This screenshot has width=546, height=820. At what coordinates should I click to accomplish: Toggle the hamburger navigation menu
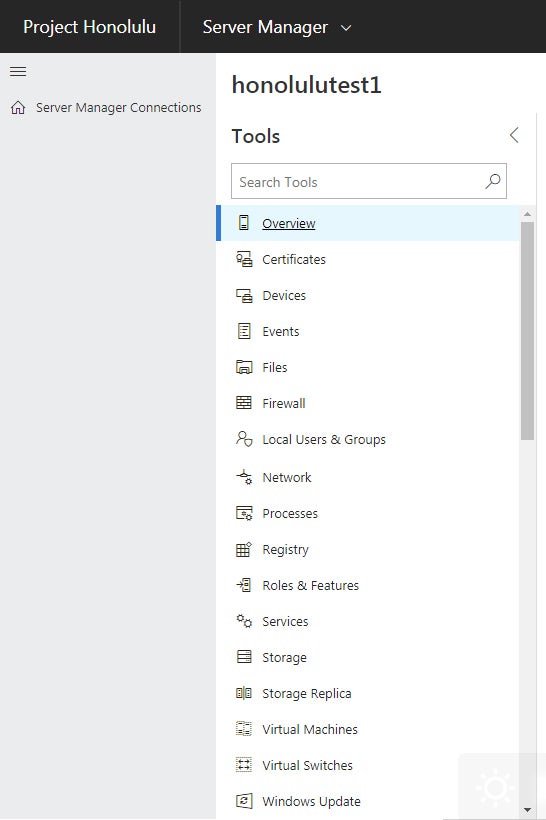click(x=18, y=71)
